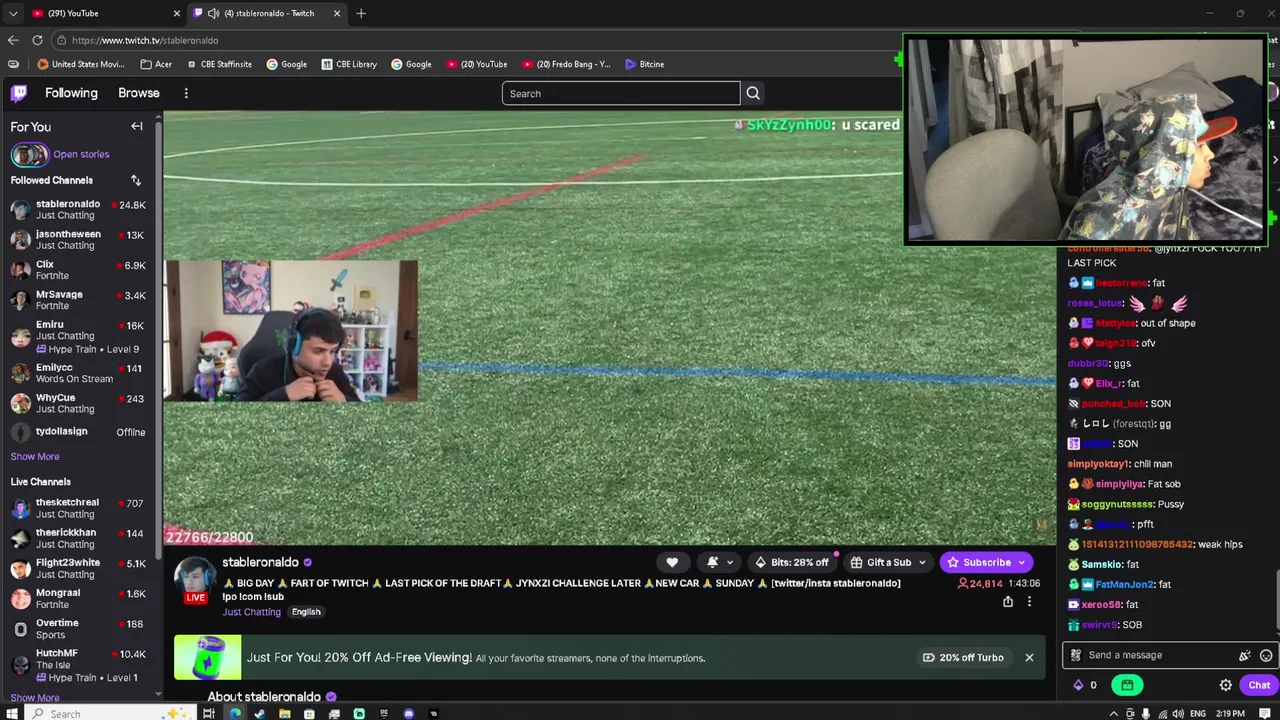Open the chat Power-ups celebration icon
Screen dimensions: 1280x720
coord(1245,655)
